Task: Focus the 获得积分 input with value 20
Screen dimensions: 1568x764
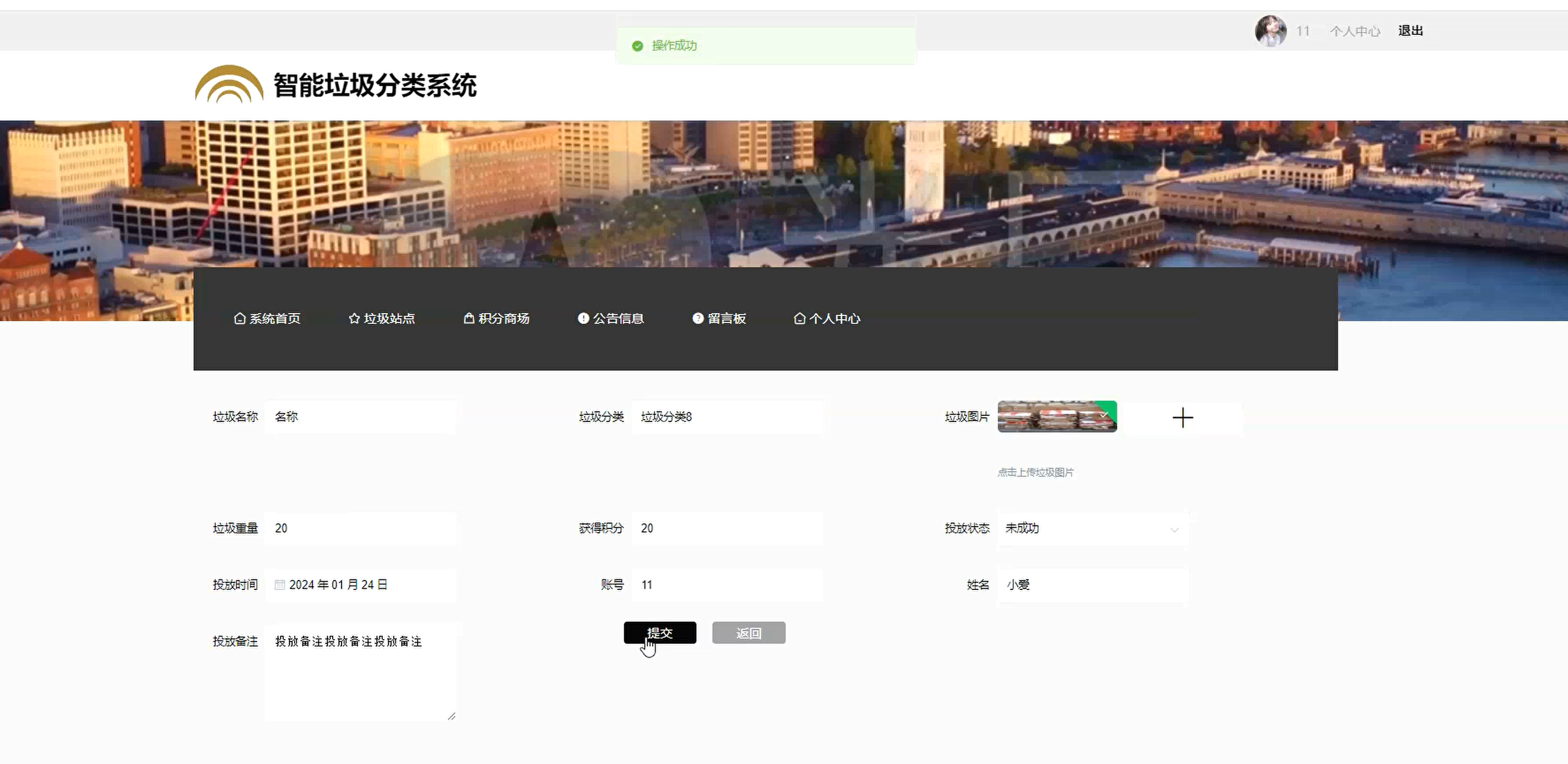Action: click(x=727, y=528)
